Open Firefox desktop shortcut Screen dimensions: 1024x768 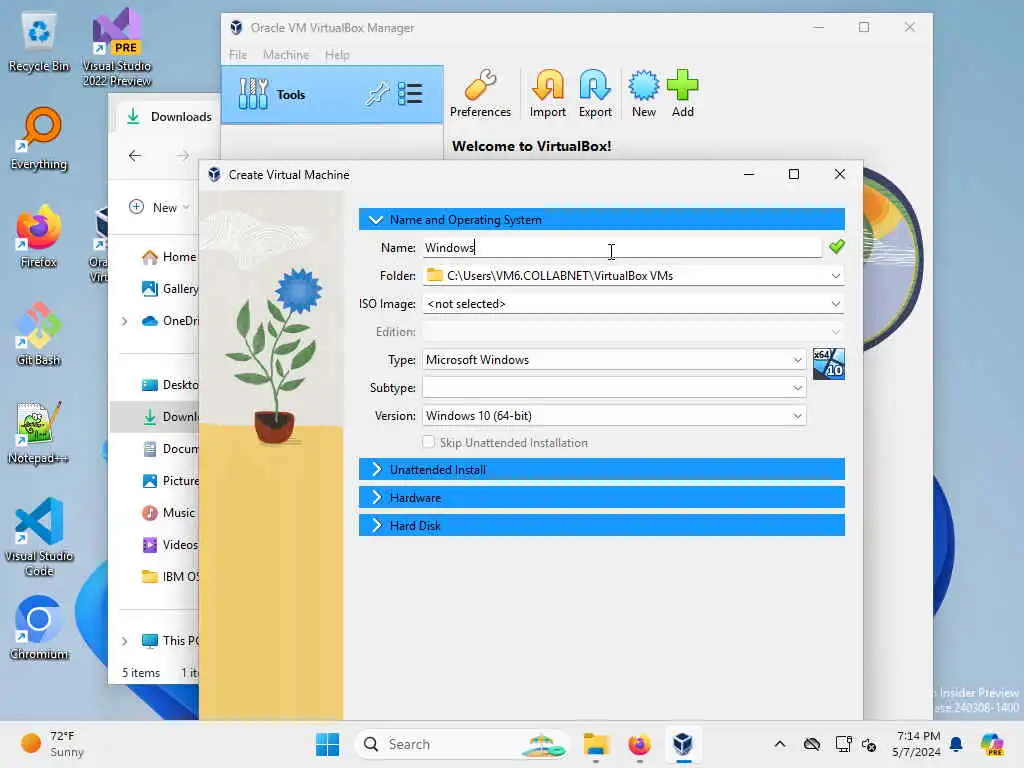(39, 237)
